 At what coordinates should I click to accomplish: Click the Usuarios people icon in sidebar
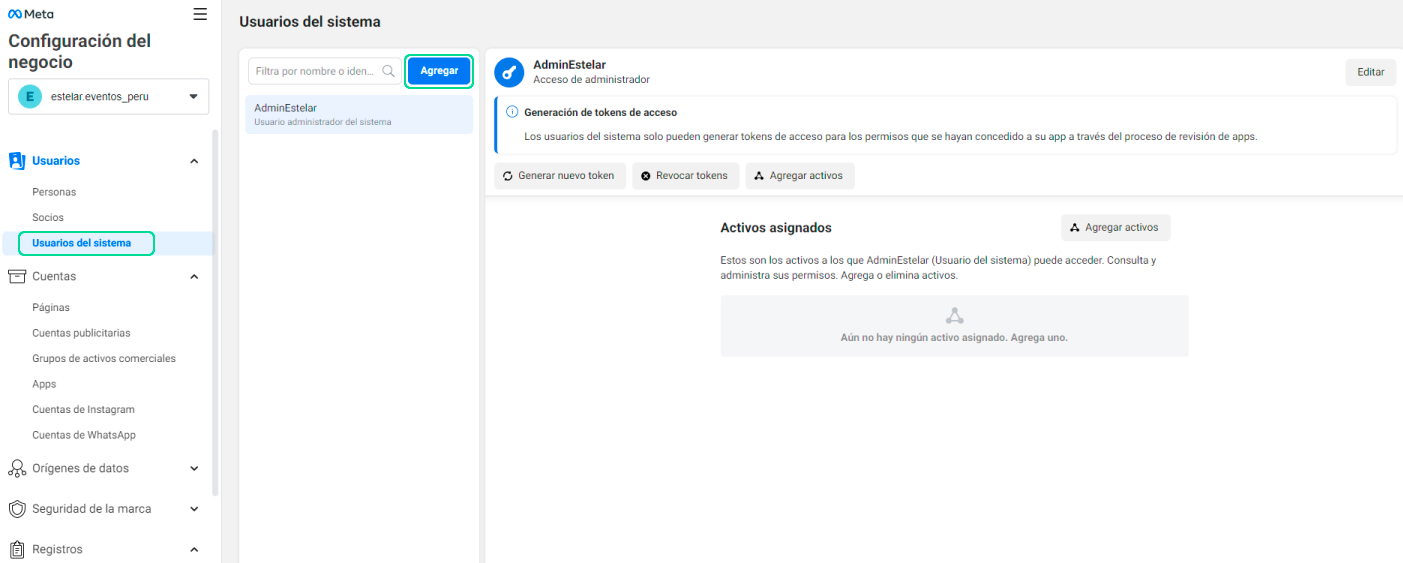click(x=17, y=161)
